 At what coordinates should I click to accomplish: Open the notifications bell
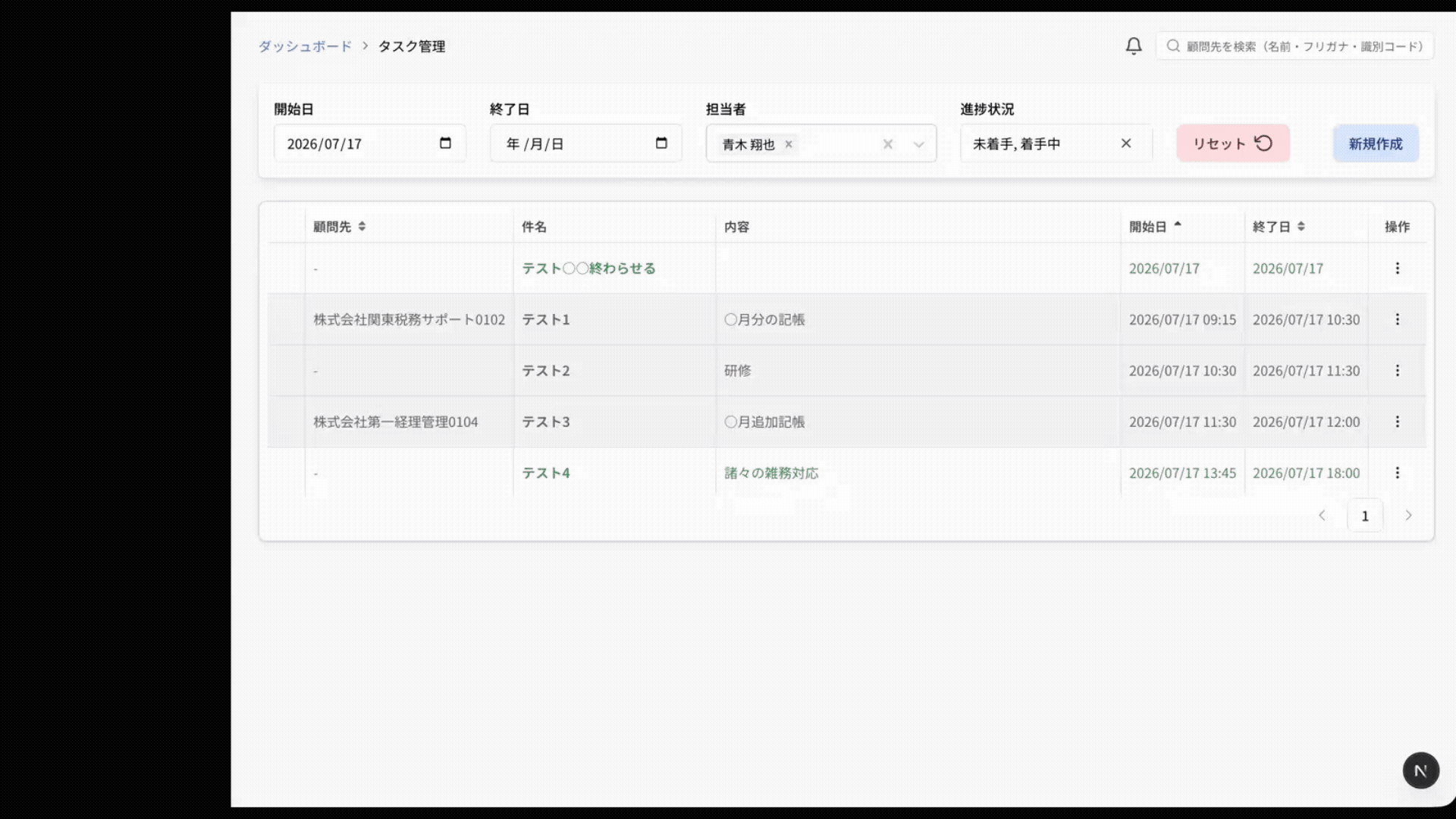pyautogui.click(x=1133, y=46)
